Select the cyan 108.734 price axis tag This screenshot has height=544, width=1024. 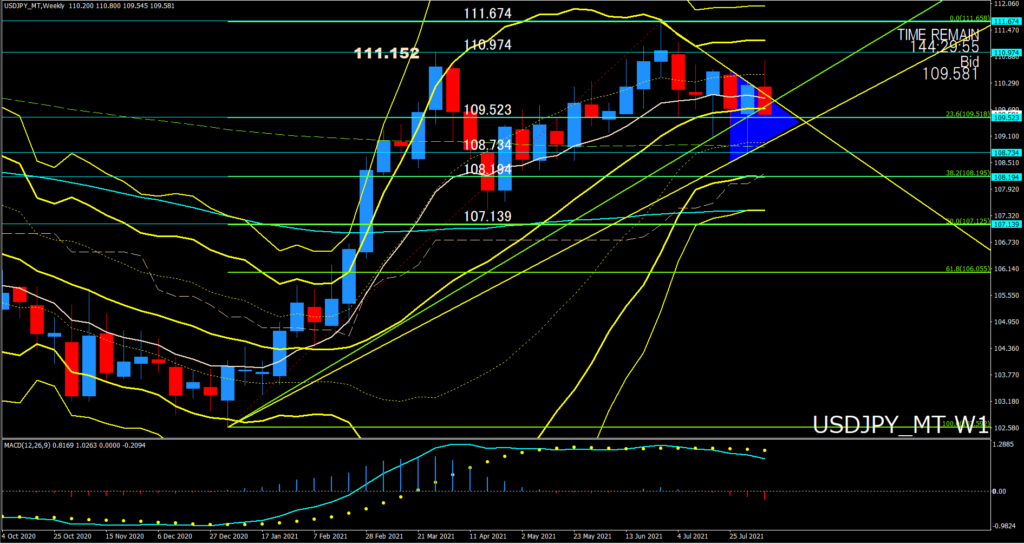[x=1006, y=152]
